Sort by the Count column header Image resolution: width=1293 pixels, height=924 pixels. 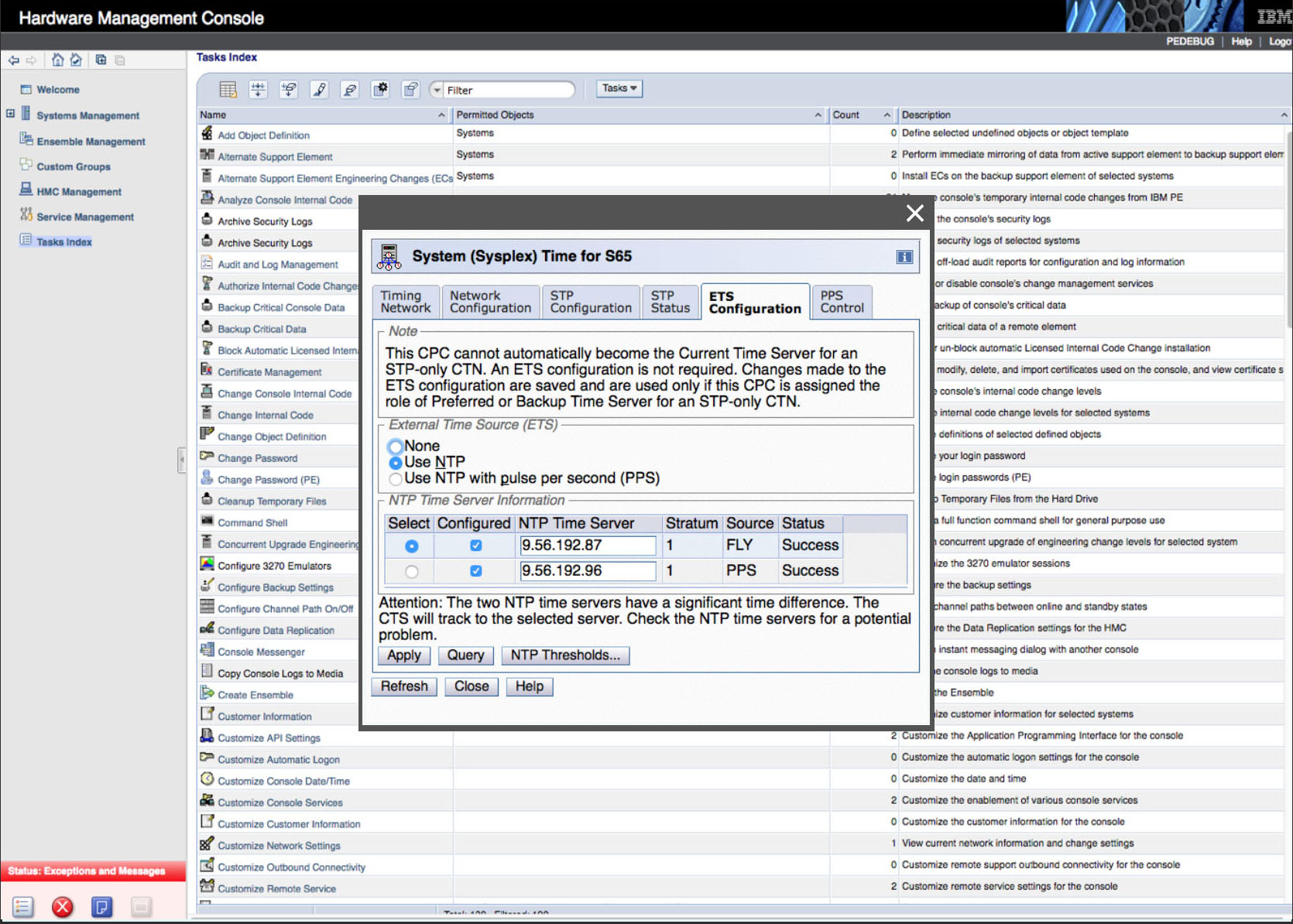coord(863,115)
